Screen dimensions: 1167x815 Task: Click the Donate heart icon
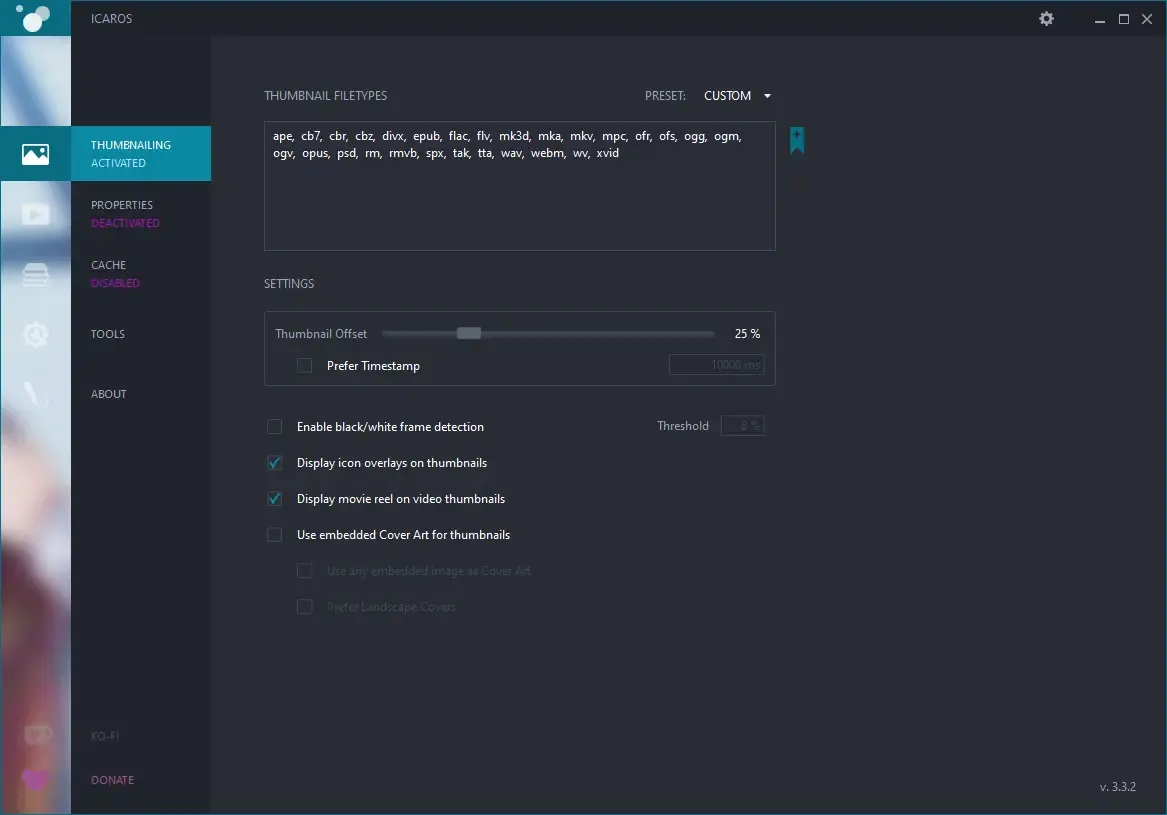(36, 779)
